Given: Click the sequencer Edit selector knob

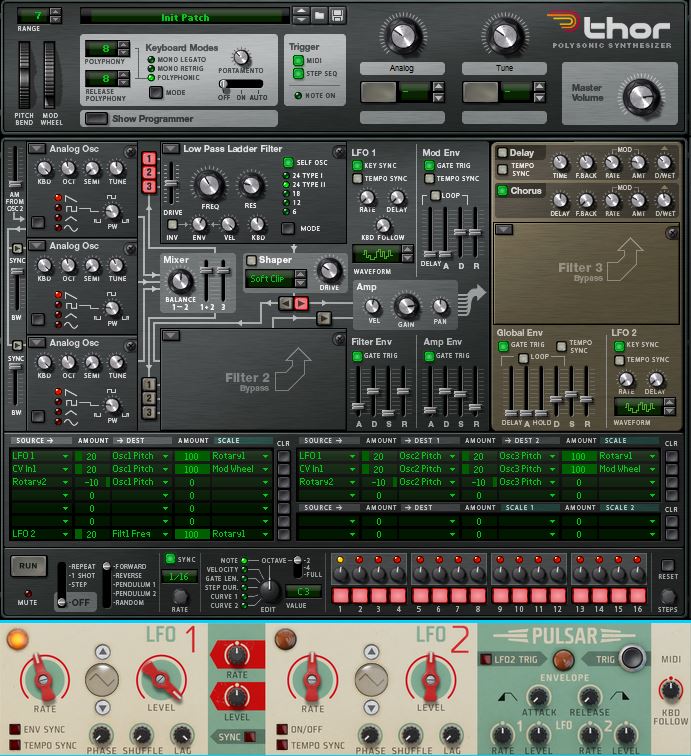Looking at the screenshot, I should (x=269, y=590).
